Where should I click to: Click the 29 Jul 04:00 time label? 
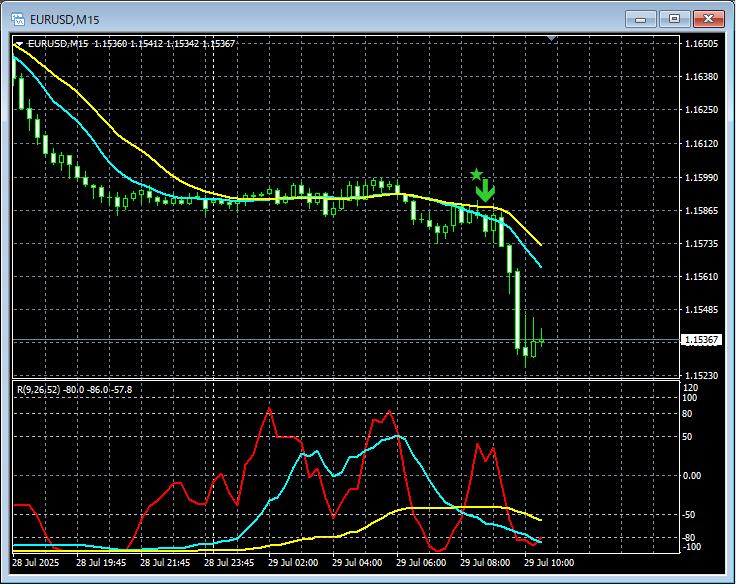point(357,562)
